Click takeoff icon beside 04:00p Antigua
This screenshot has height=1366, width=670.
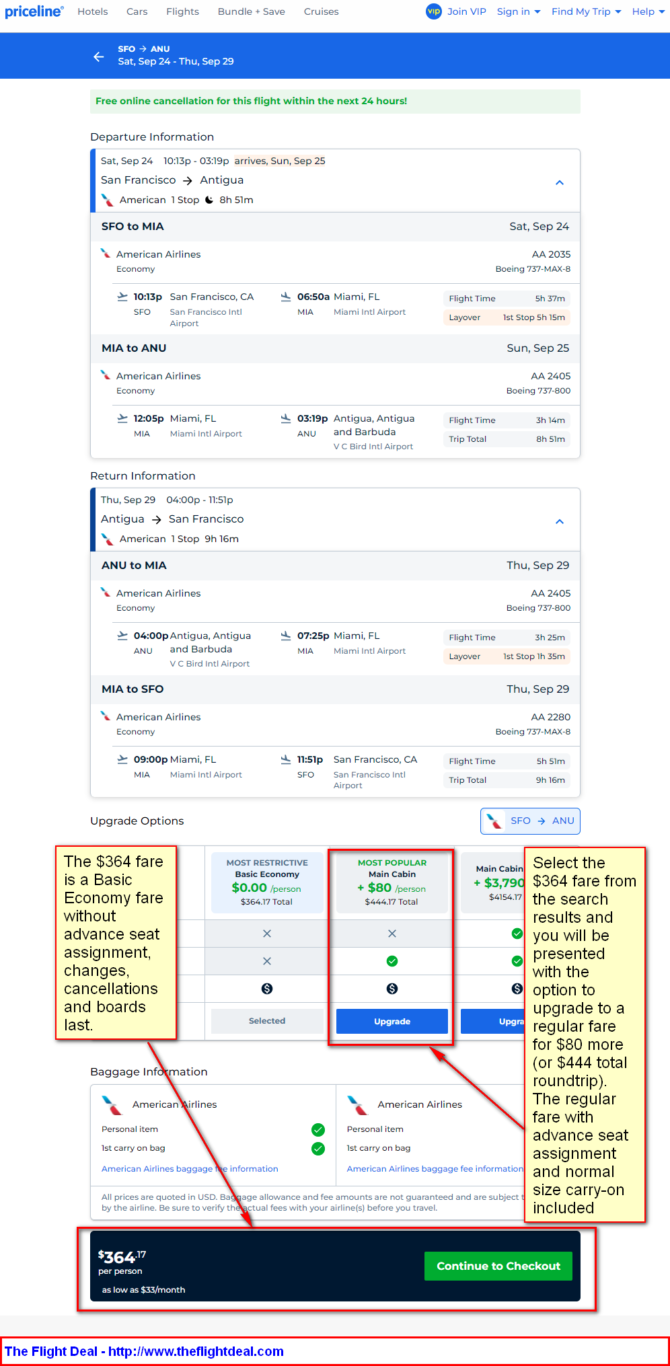click(123, 636)
